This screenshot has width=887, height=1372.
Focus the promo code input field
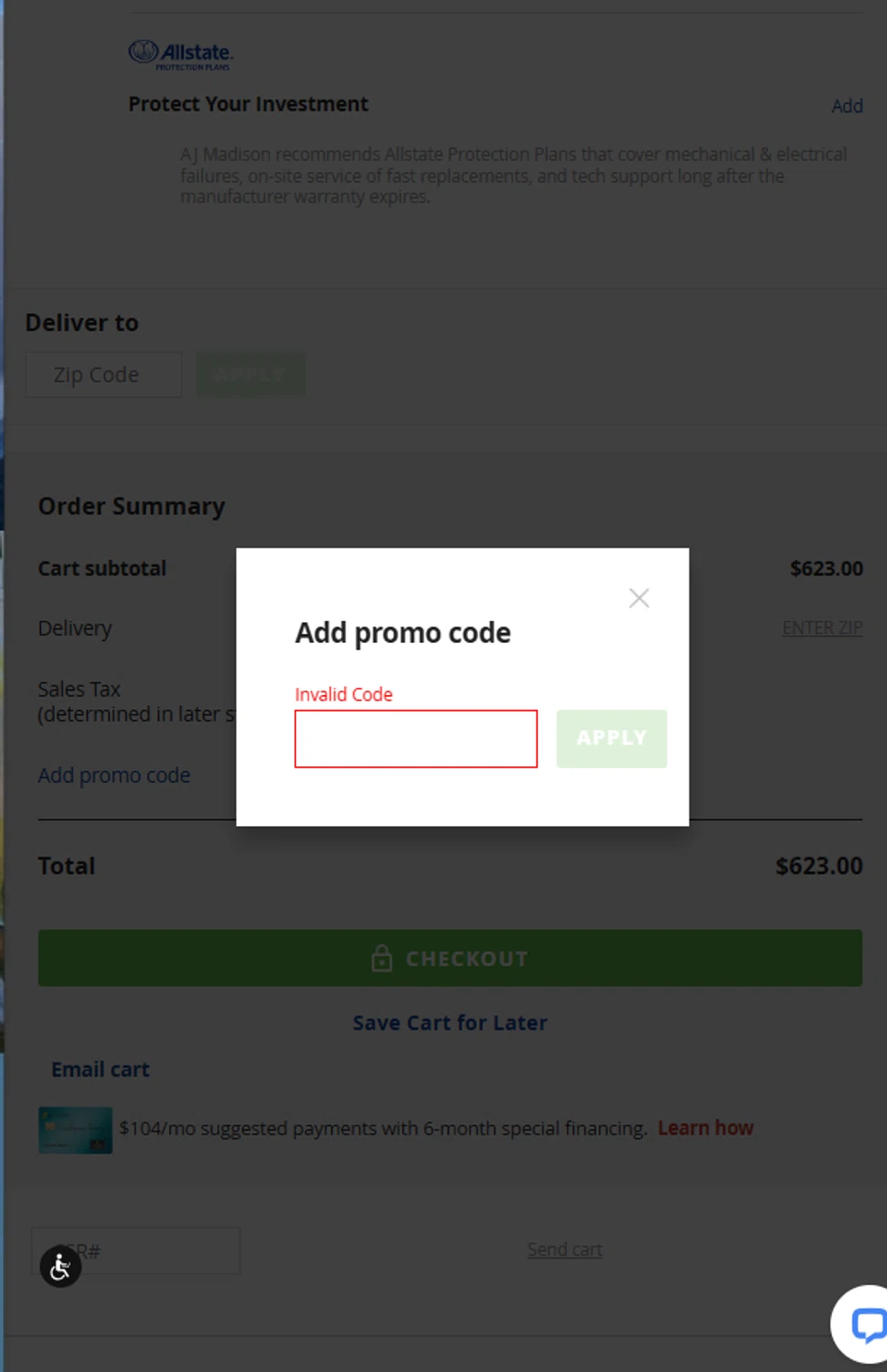[x=415, y=739]
